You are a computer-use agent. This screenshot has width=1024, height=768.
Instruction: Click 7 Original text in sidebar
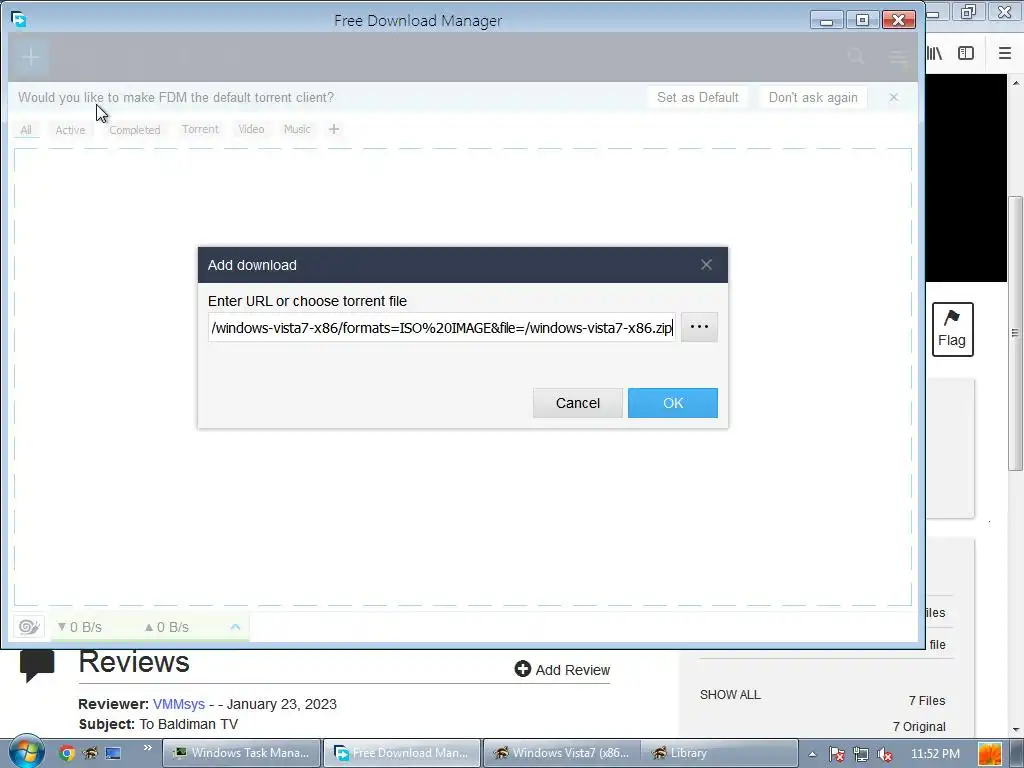pos(919,727)
